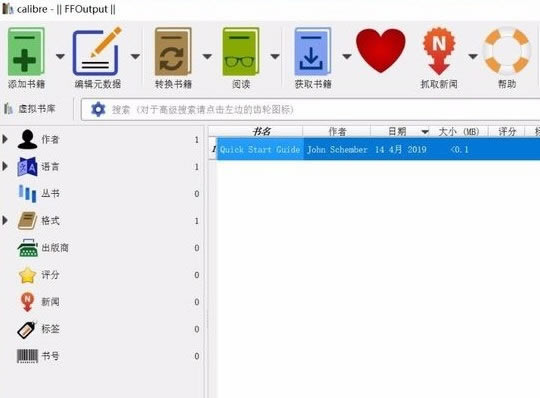Image resolution: width=540 pixels, height=398 pixels.
Task: Click the Tags (标签) tag icon
Action: pos(27,329)
